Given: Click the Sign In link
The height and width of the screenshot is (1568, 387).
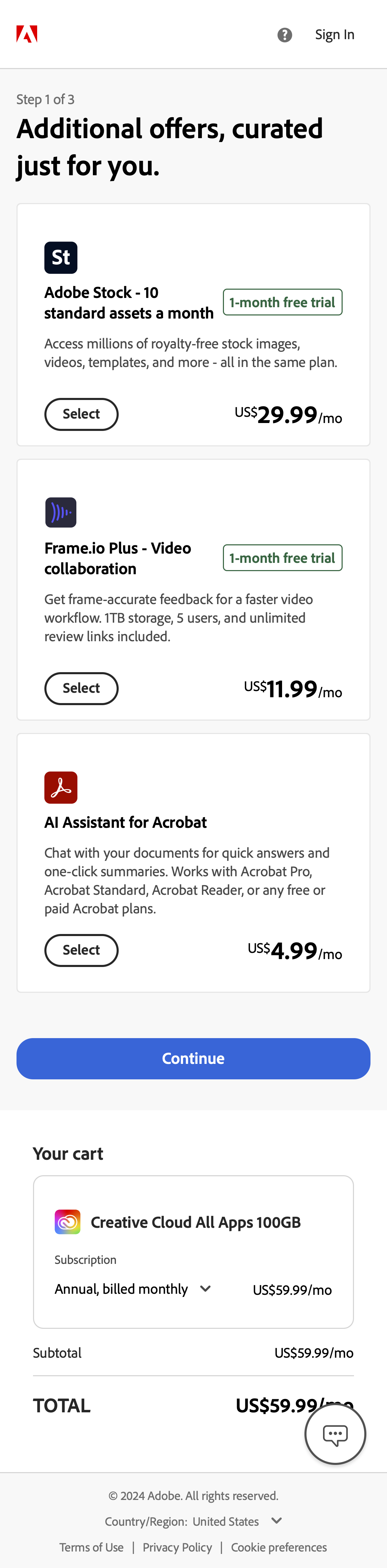Looking at the screenshot, I should [334, 35].
